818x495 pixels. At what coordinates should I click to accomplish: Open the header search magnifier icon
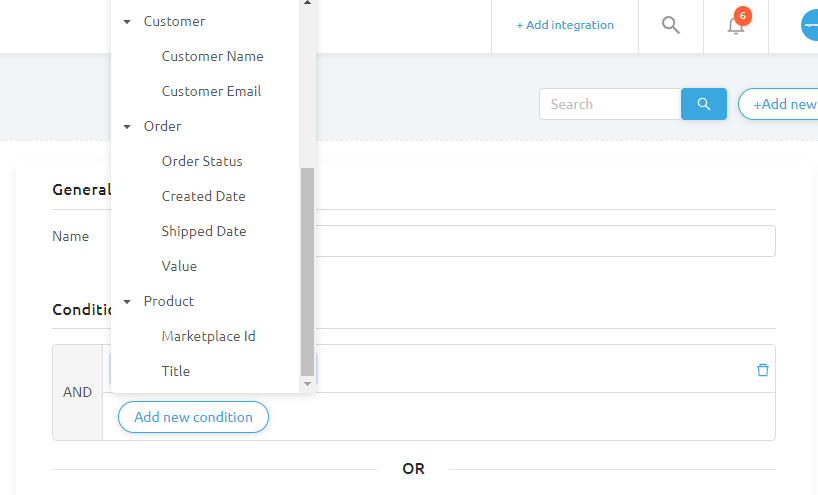(671, 25)
